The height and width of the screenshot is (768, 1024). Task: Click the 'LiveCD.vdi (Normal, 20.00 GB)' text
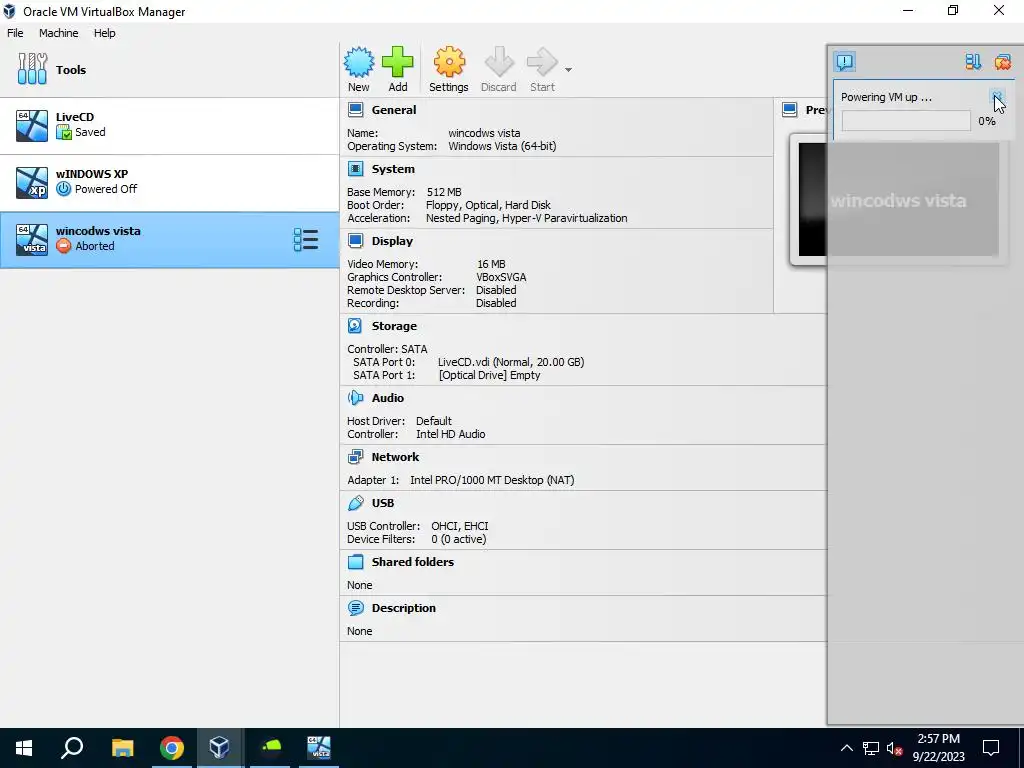pyautogui.click(x=511, y=362)
